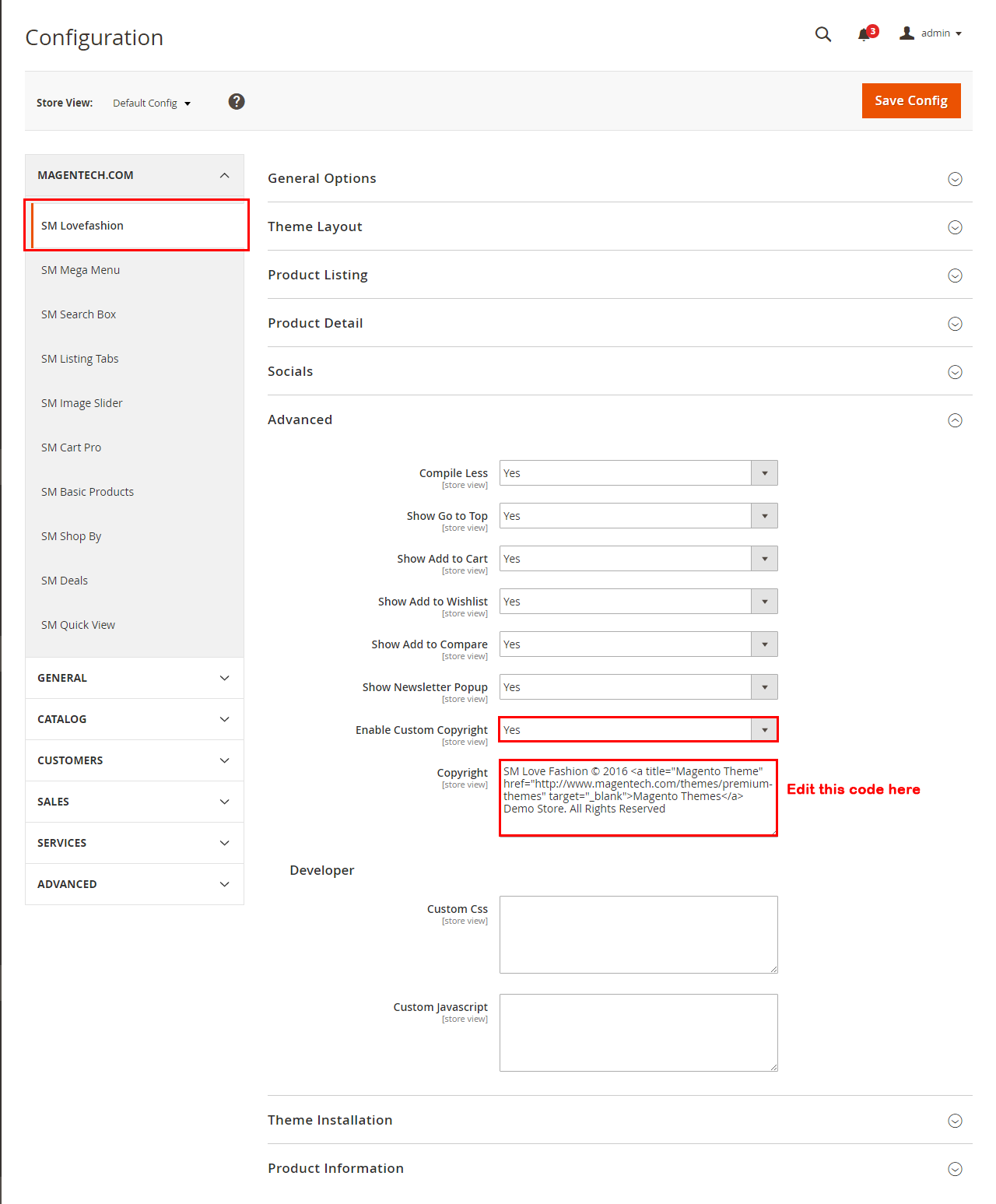Expand Product Detail section chevron icon
The image size is (996, 1204).
[x=956, y=324]
